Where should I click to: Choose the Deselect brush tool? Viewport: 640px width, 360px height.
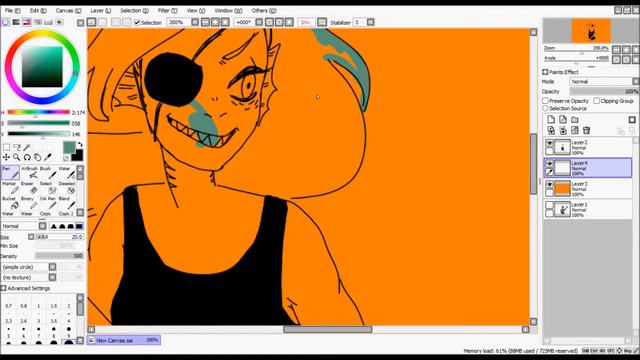tap(67, 188)
